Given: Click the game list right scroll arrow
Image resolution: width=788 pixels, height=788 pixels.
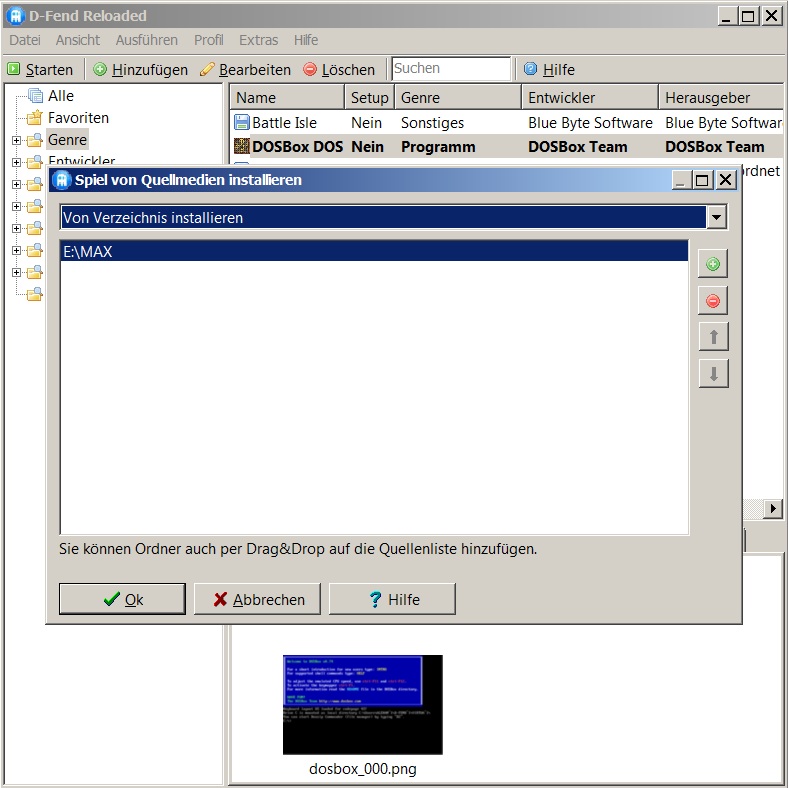Looking at the screenshot, I should point(773,509).
